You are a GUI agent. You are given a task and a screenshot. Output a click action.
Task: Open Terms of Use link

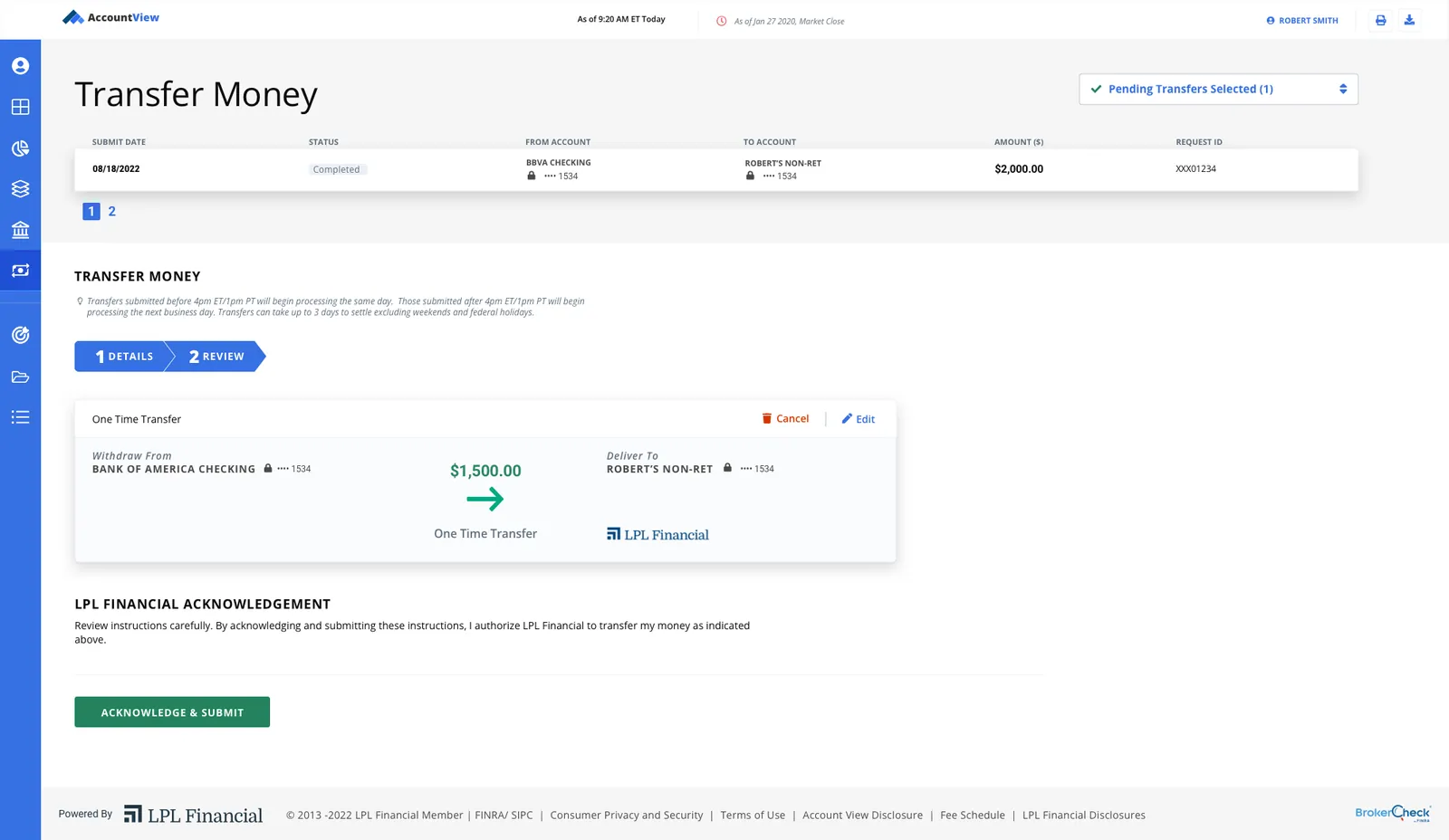pos(753,815)
